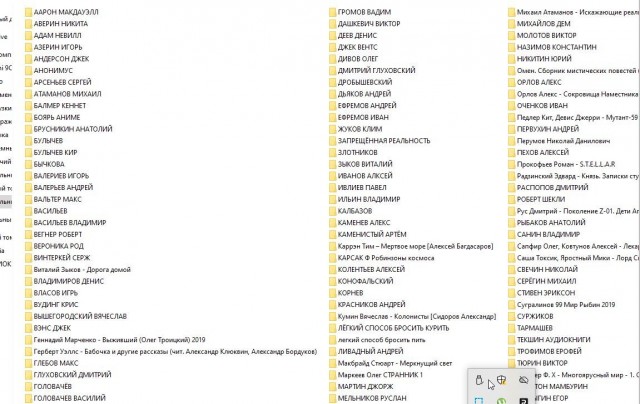Select the Перумов Николай Данилович folder
The height and width of the screenshot is (404, 640).
point(563,141)
